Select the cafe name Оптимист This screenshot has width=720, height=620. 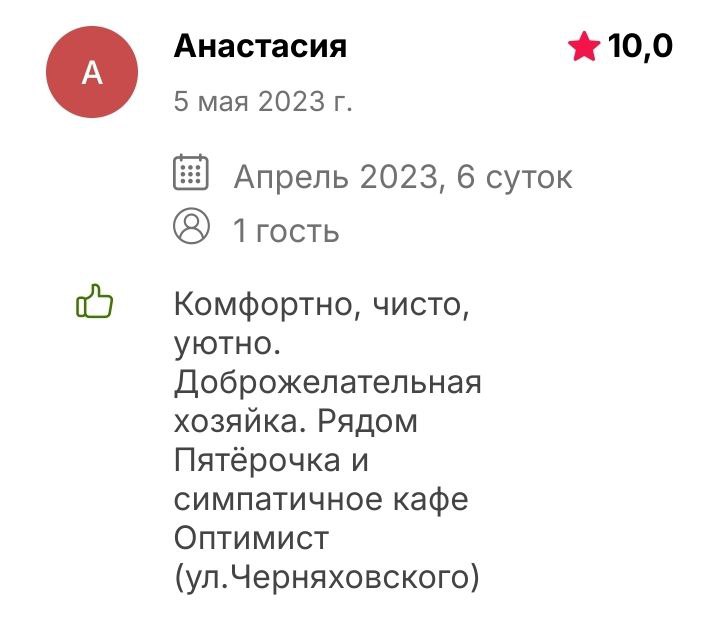(x=250, y=537)
